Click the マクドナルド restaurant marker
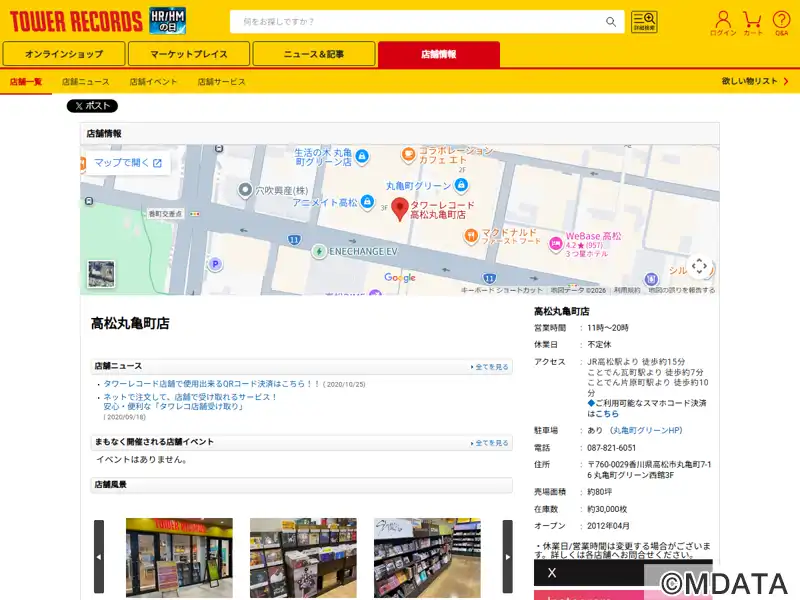The width and height of the screenshot is (800, 600). tap(470, 235)
